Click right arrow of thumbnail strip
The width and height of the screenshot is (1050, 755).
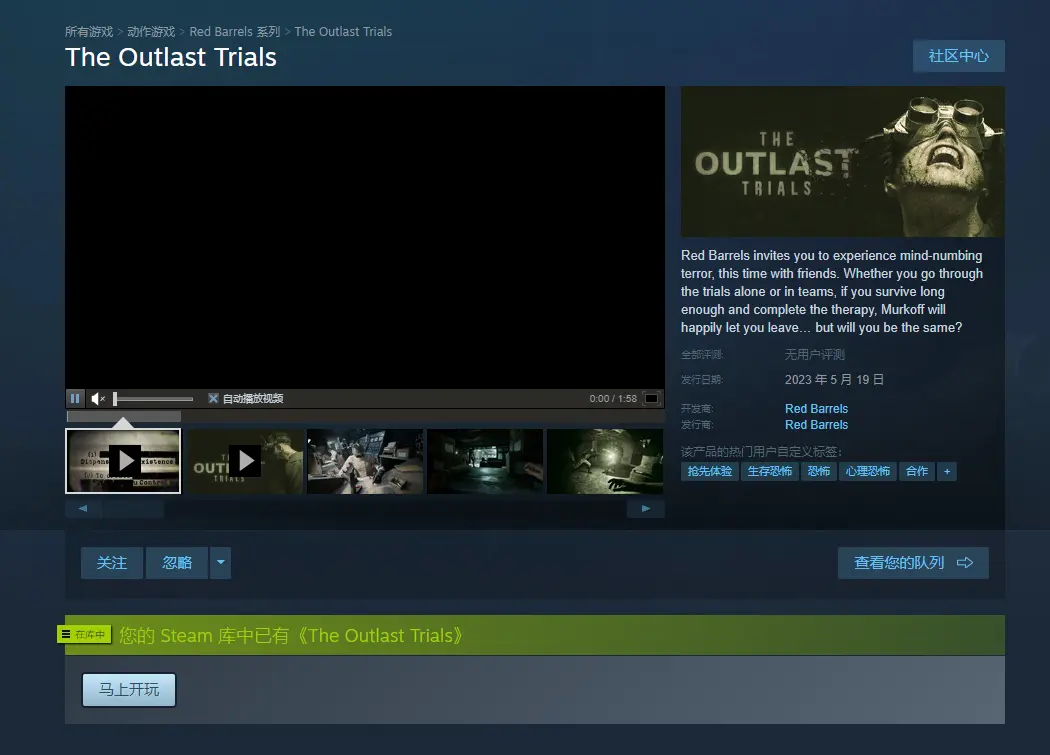point(646,508)
